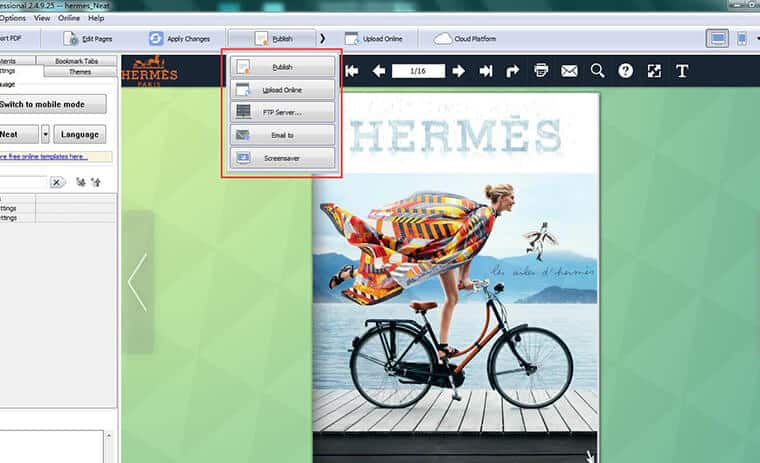Choose Publish in the dropdown list

click(283, 67)
